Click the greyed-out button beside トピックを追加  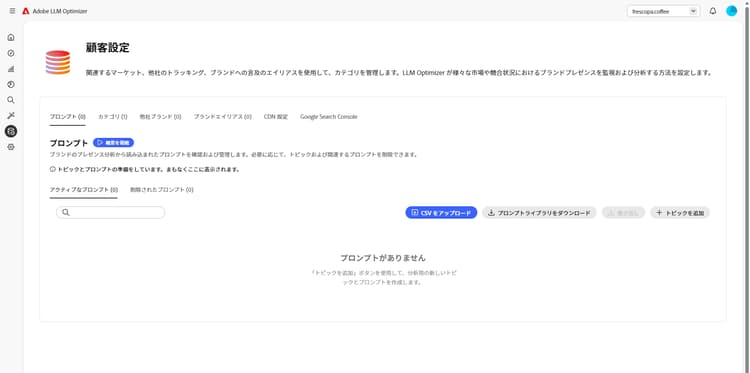point(623,213)
